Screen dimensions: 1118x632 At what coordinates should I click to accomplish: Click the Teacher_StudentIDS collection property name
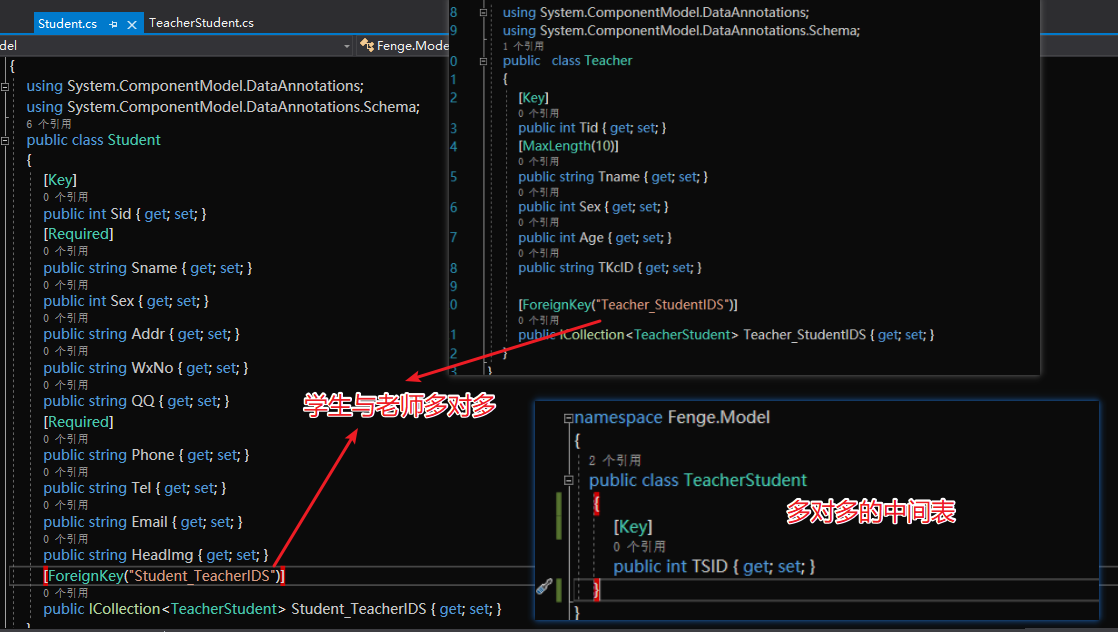804,335
